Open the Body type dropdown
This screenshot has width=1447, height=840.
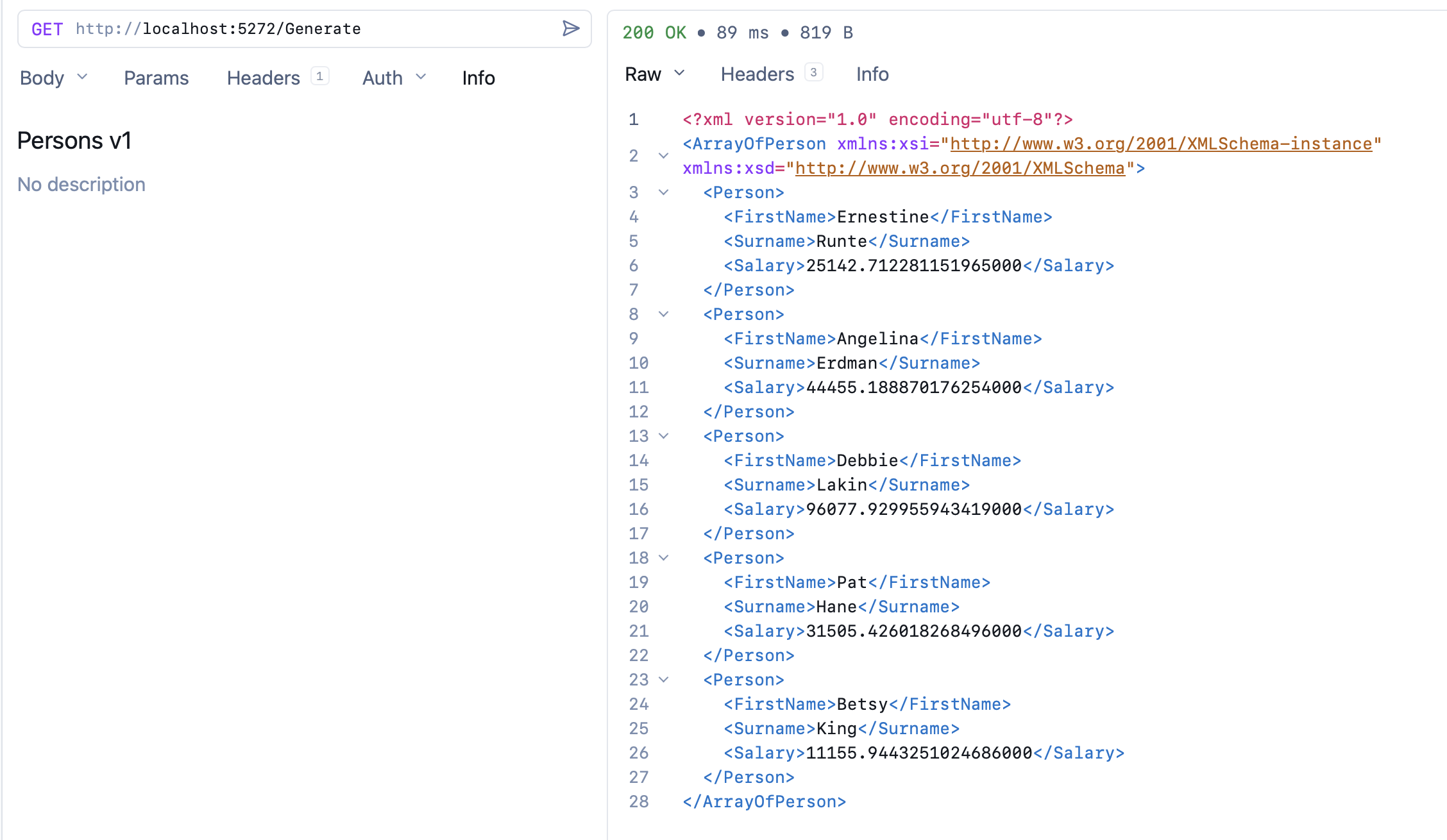point(82,77)
